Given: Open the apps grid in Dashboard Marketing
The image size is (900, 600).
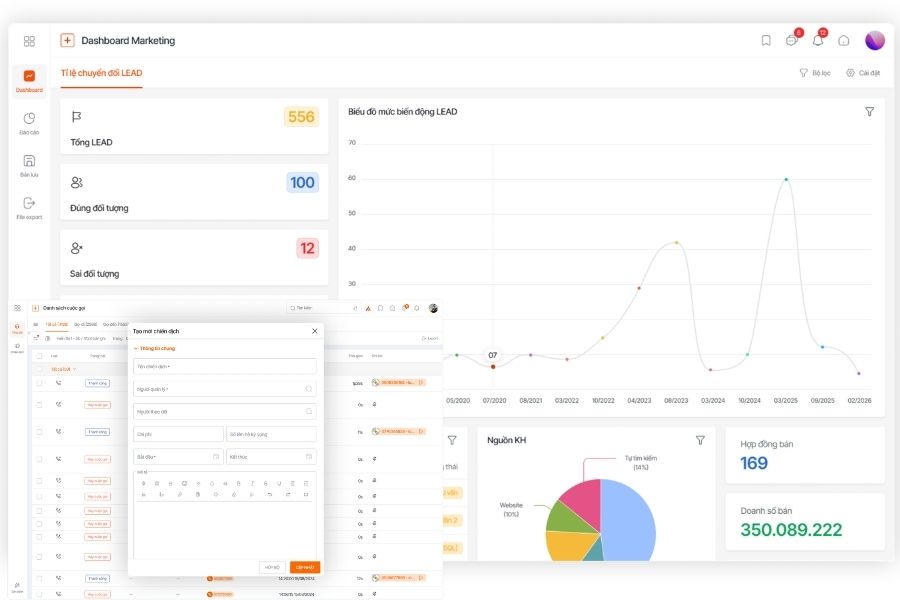Looking at the screenshot, I should point(29,41).
